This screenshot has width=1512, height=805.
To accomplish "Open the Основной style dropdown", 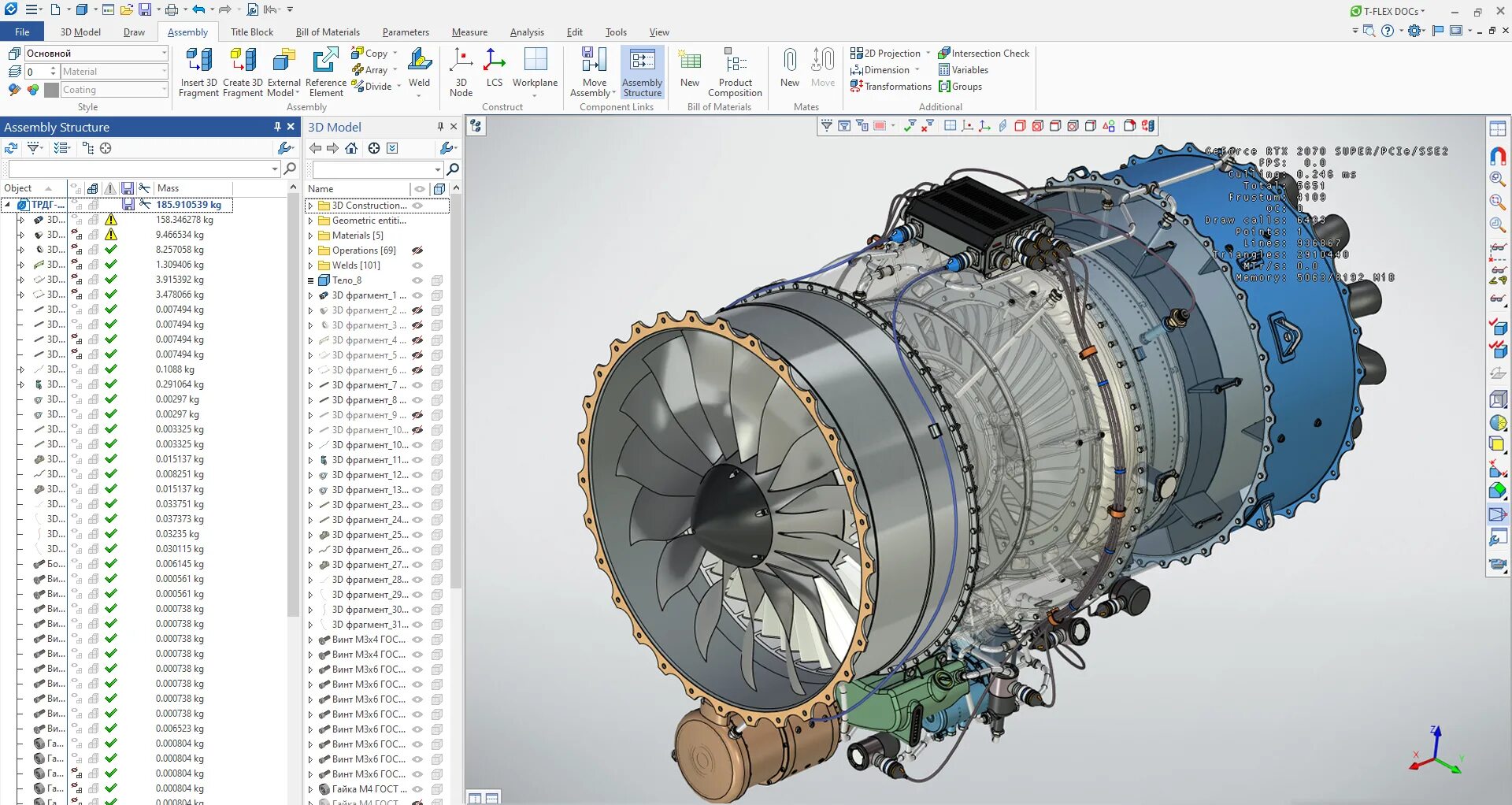I will point(164,53).
